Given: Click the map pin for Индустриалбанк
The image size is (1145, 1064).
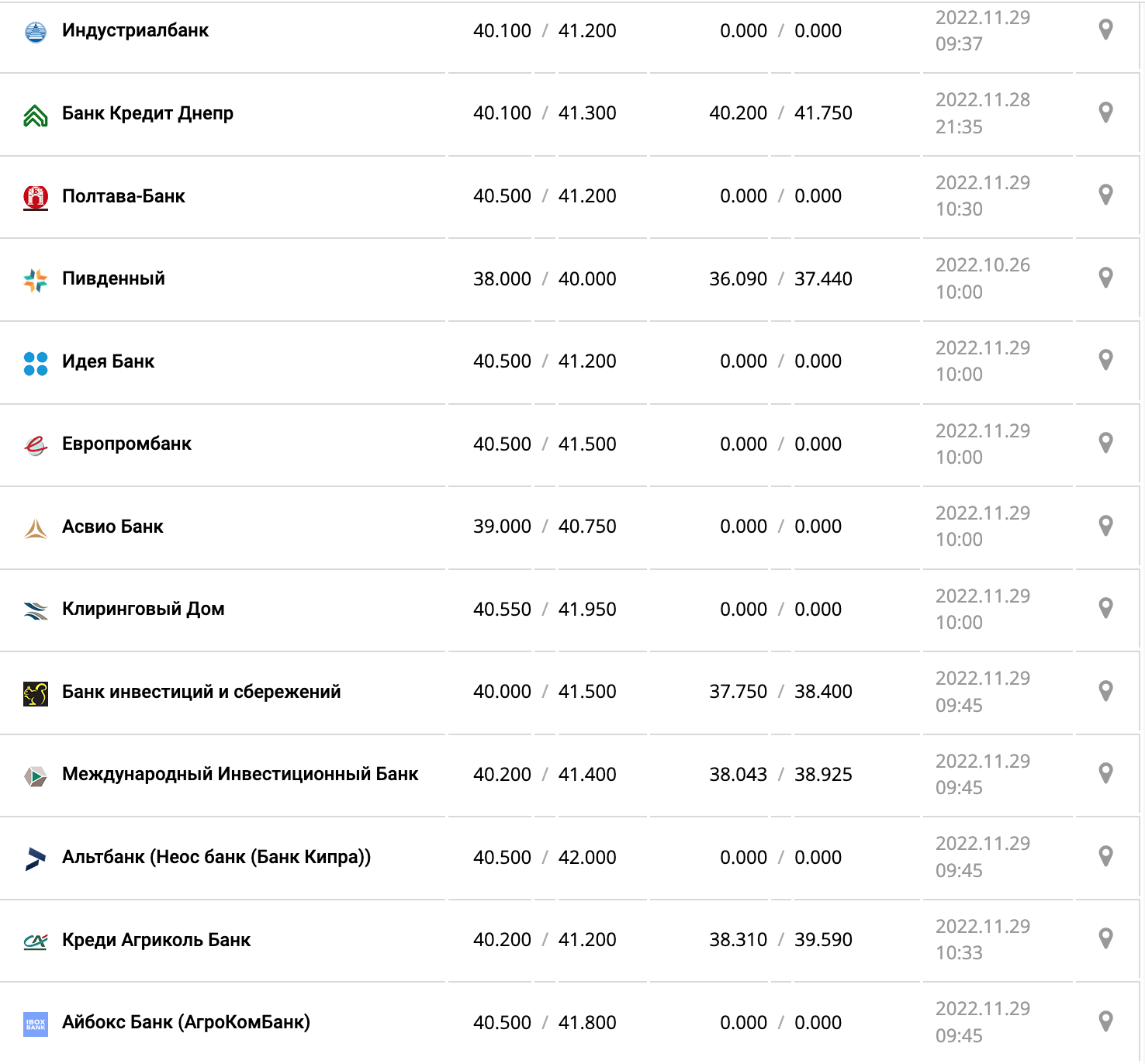Looking at the screenshot, I should click(x=1106, y=30).
